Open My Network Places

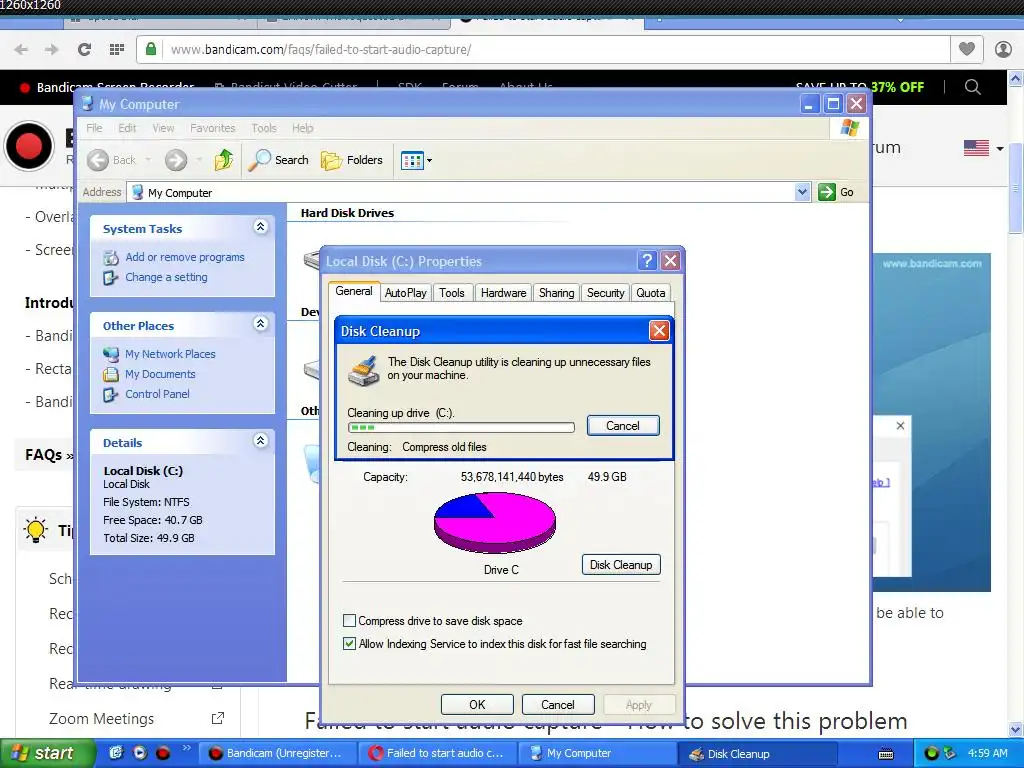[x=170, y=354]
